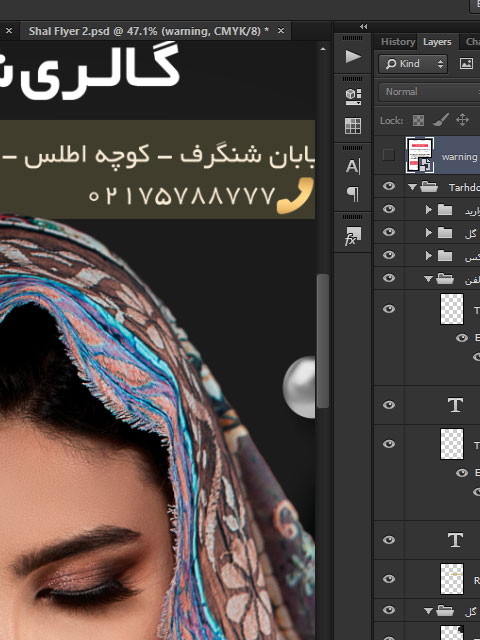Click the 'Lock:' label in Layers panel
Screen dimensions: 480x640
[391, 121]
